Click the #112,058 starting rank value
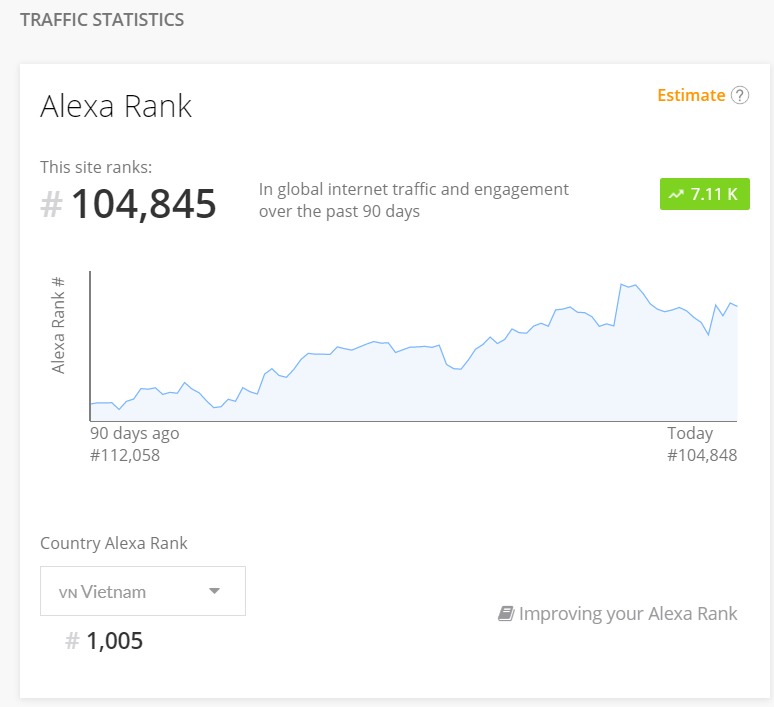This screenshot has height=707, width=774. coord(125,455)
